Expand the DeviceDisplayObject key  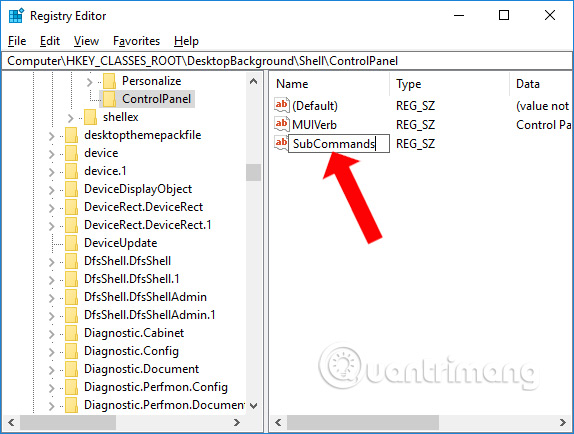coord(52,190)
